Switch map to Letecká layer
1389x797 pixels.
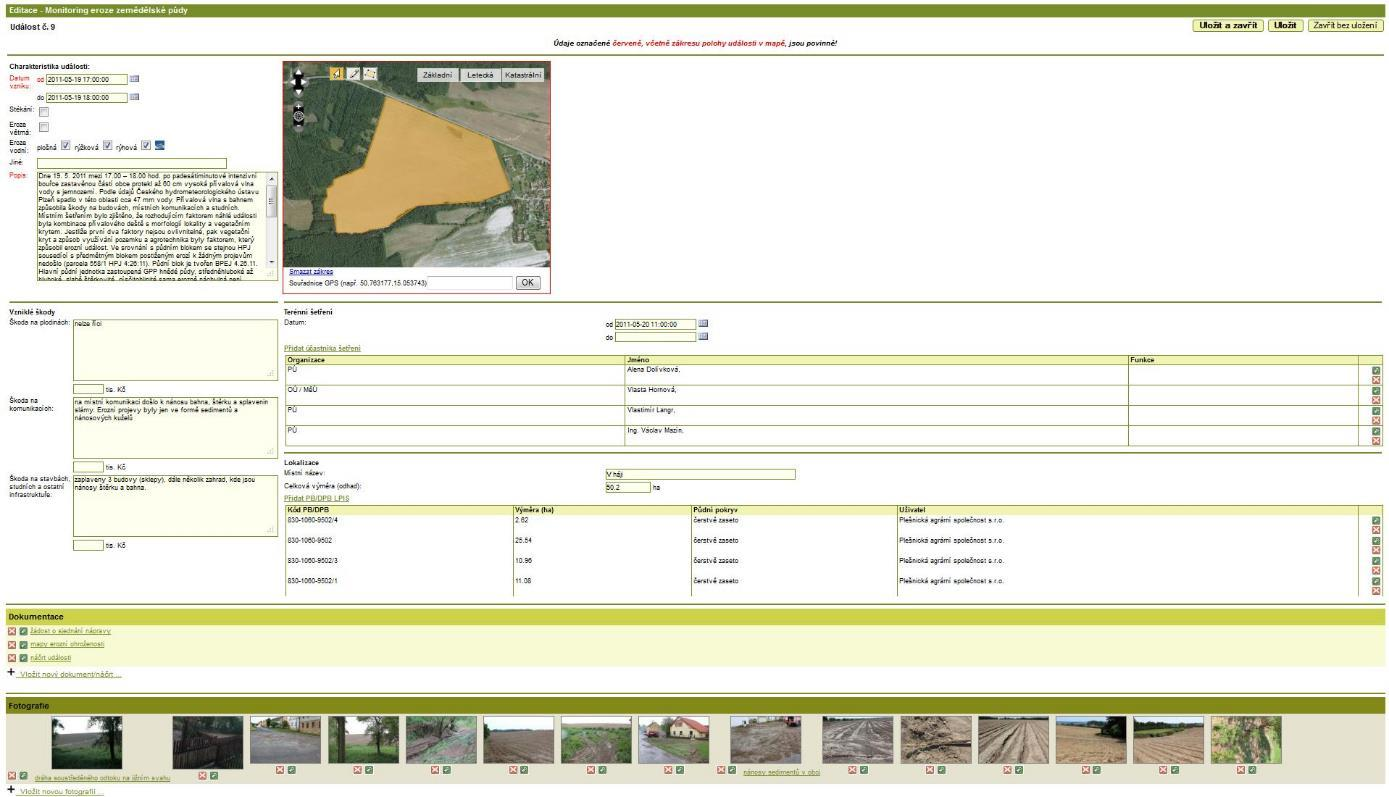(x=480, y=75)
